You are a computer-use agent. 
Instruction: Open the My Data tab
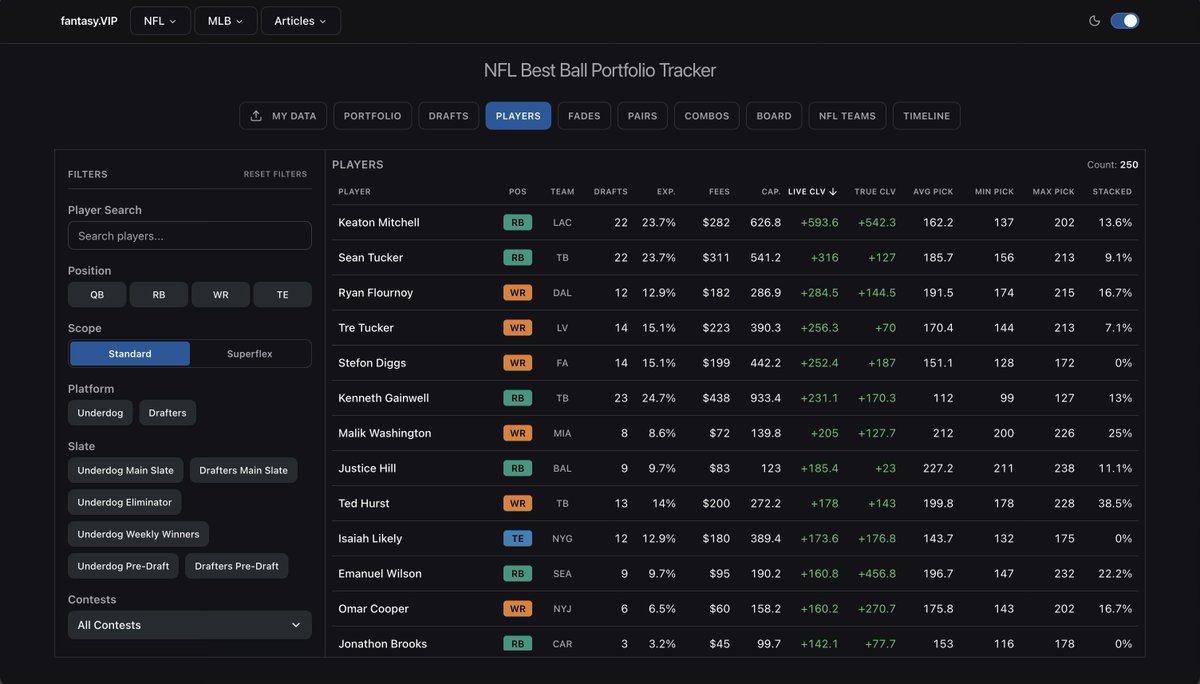point(283,116)
